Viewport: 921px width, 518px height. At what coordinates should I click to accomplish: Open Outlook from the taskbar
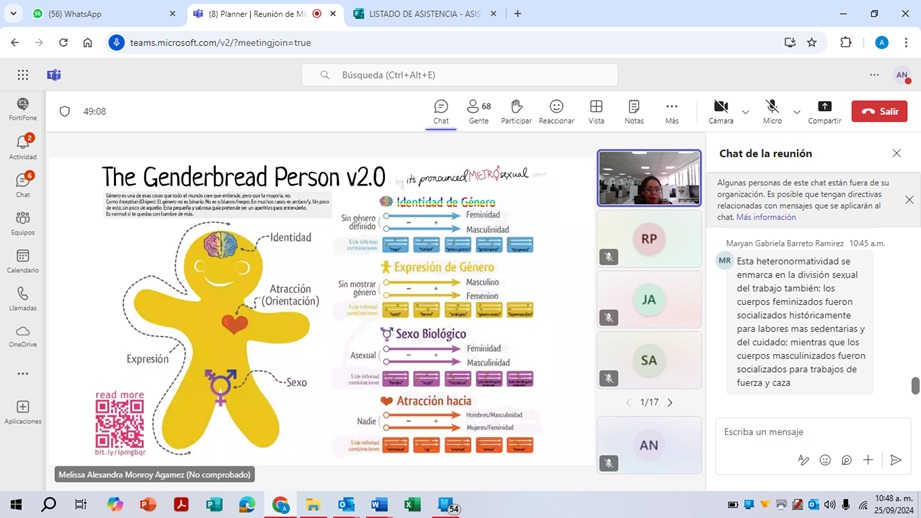tap(346, 504)
